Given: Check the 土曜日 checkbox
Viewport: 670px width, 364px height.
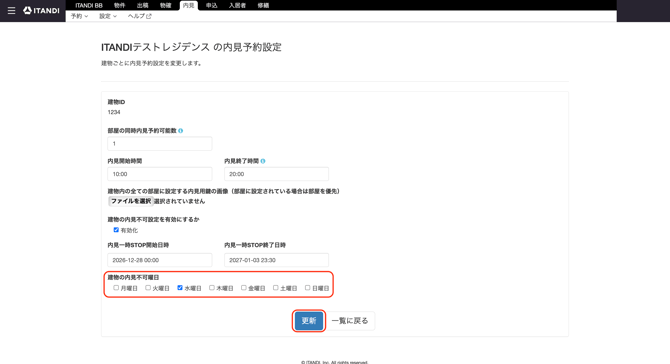Looking at the screenshot, I should tap(276, 288).
